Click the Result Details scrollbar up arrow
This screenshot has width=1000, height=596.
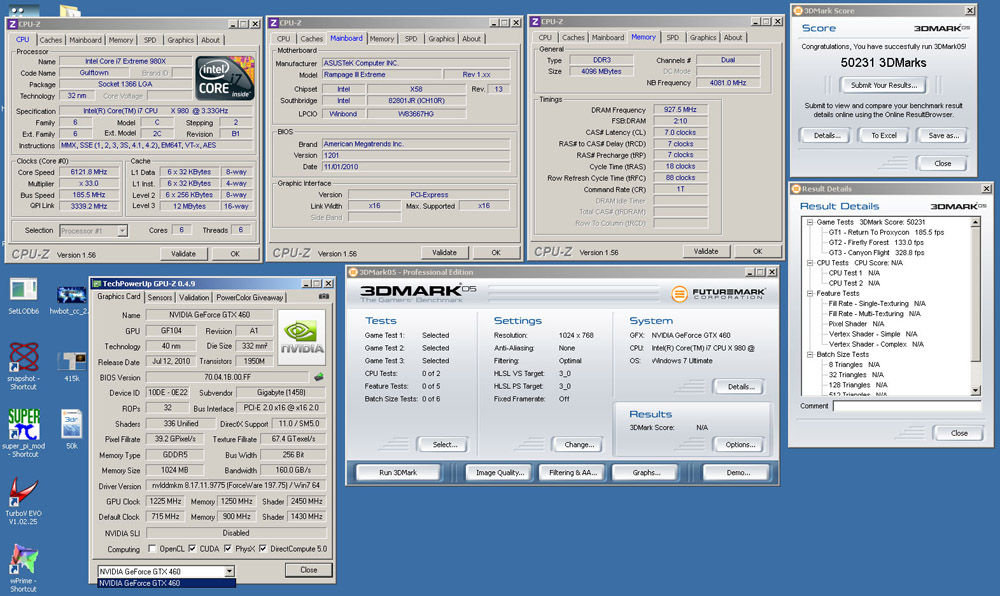[x=975, y=222]
